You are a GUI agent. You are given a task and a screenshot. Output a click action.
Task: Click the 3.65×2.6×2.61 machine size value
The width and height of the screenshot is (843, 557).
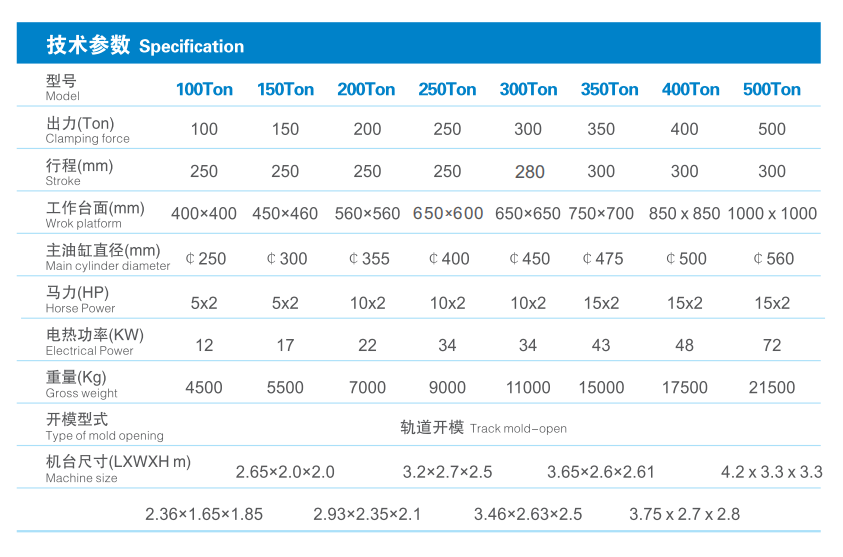pos(600,472)
